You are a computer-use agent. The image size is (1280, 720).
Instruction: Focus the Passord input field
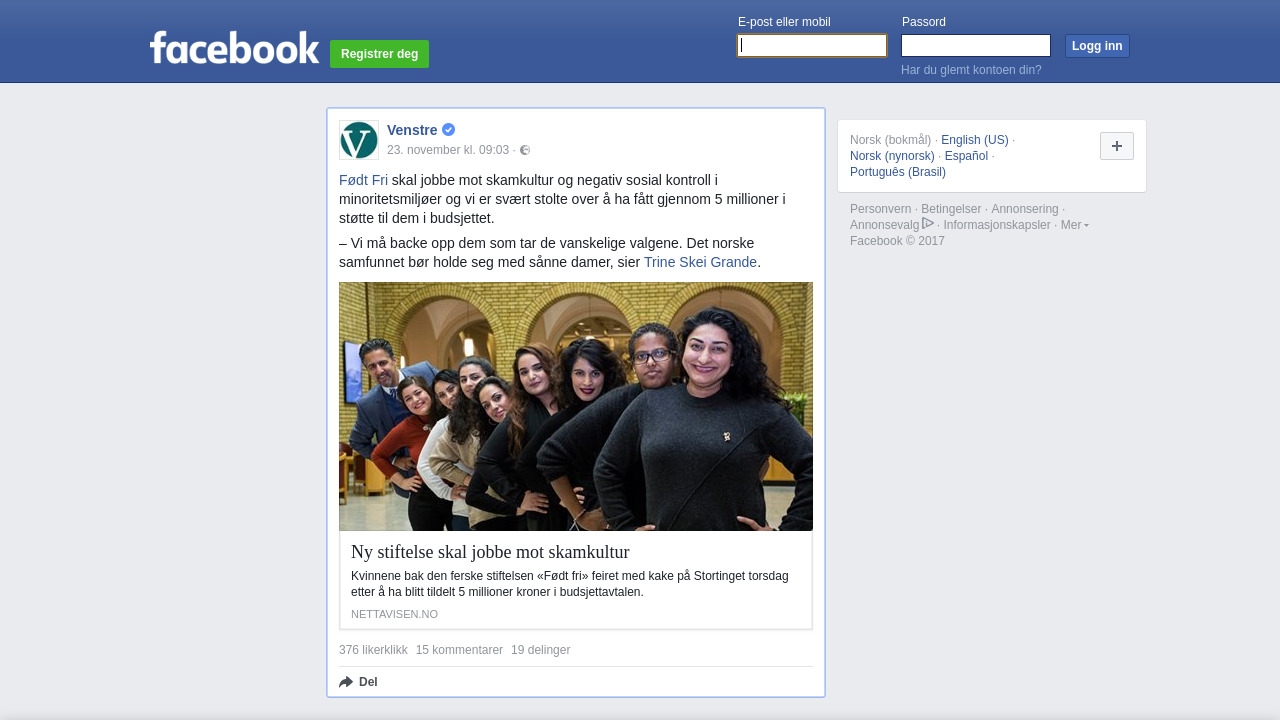coord(976,45)
